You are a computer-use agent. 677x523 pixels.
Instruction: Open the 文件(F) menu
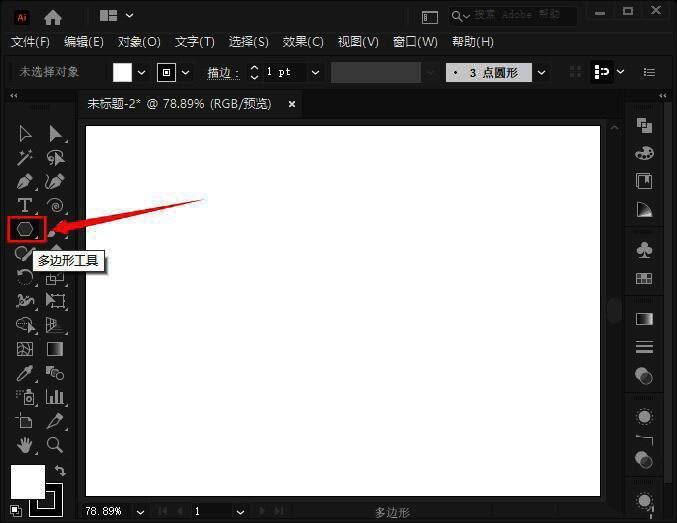point(30,42)
